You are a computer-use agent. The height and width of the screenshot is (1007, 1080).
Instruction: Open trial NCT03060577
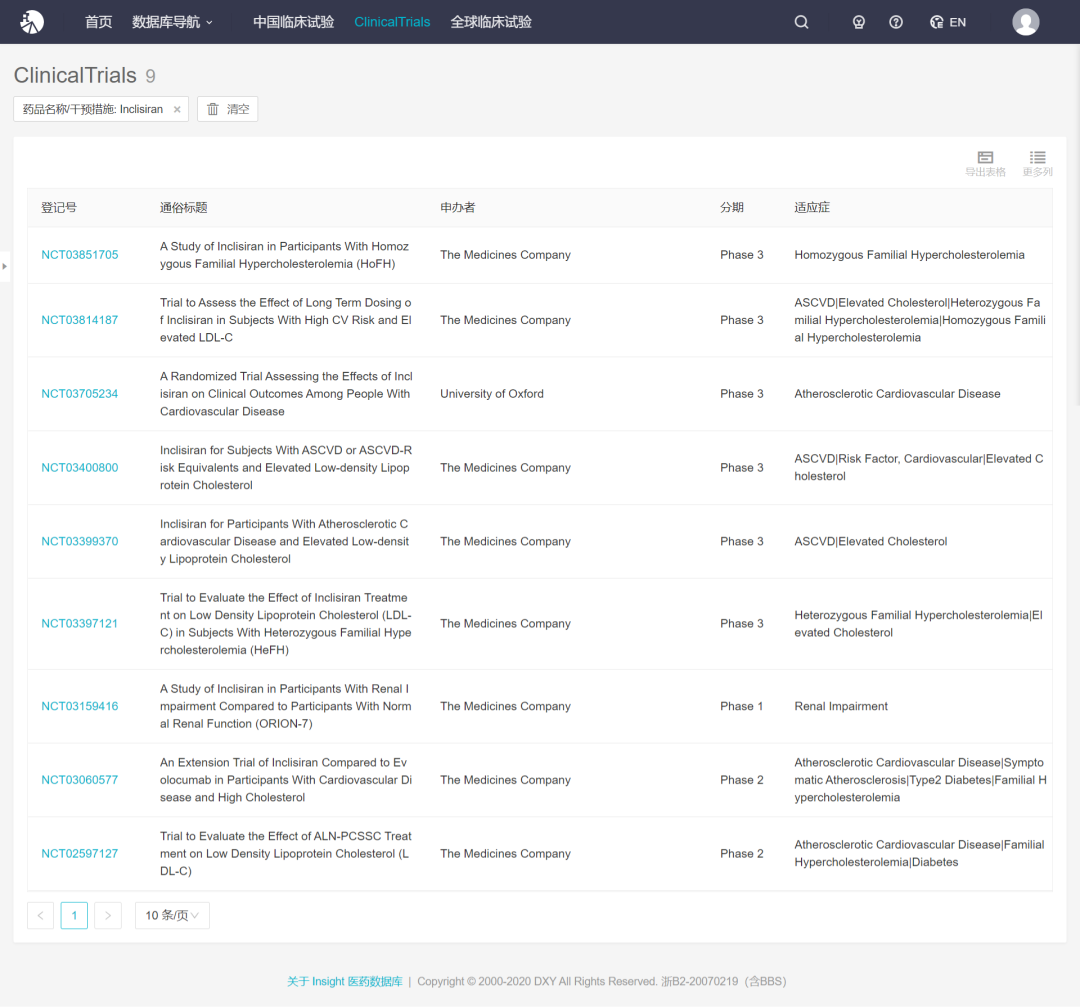coord(80,780)
